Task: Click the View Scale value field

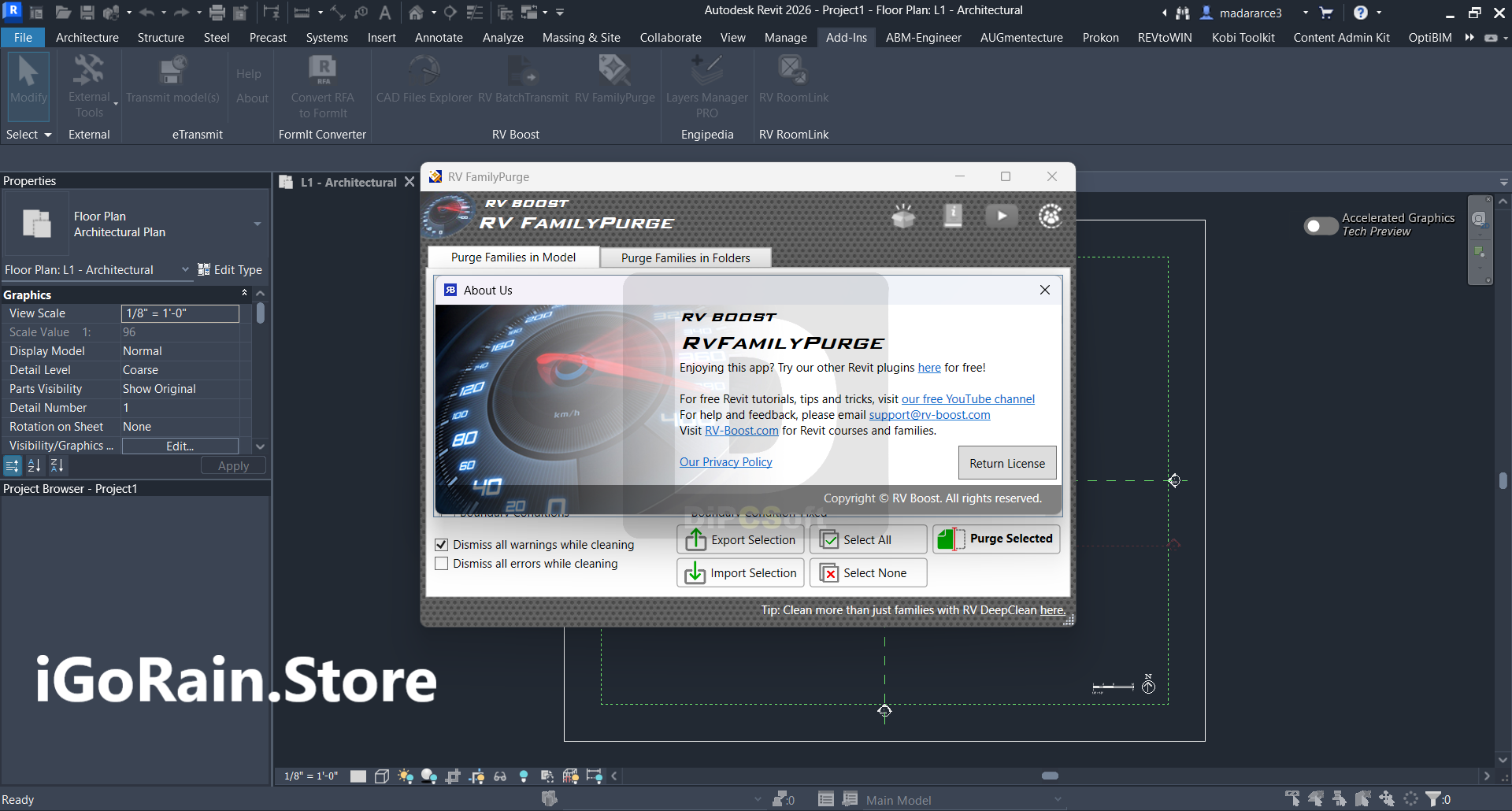Action: 180,313
